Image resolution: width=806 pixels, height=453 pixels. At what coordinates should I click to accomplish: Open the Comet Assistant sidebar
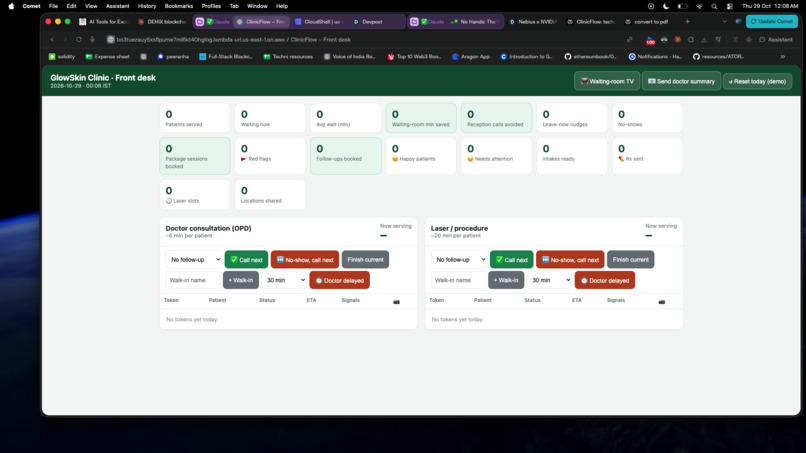tap(776, 40)
